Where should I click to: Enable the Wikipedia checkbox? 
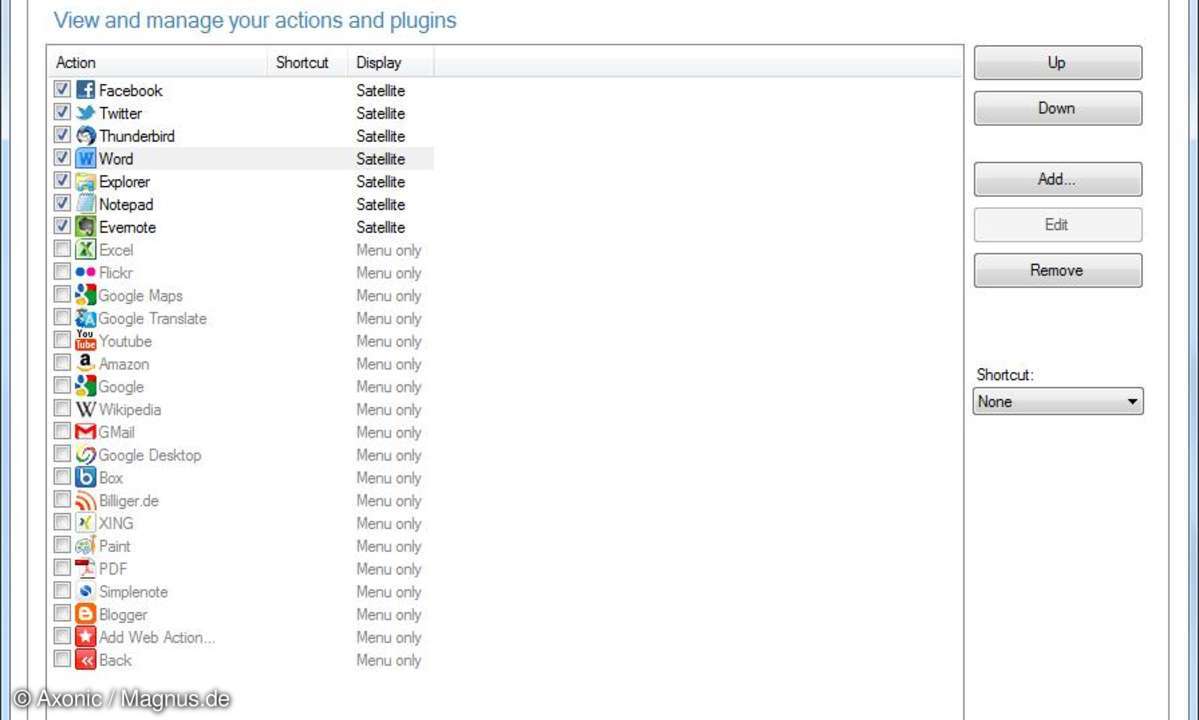(62, 409)
